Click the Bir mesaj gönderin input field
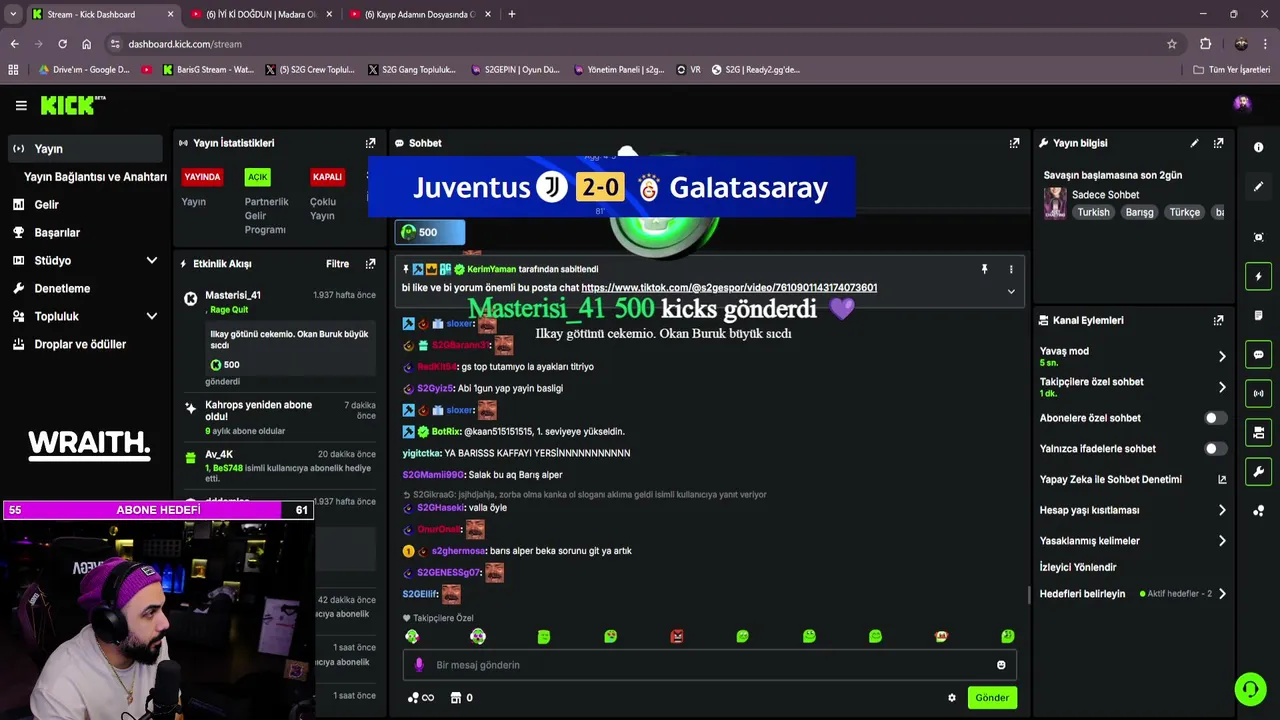This screenshot has height=720, width=1280. (x=710, y=665)
